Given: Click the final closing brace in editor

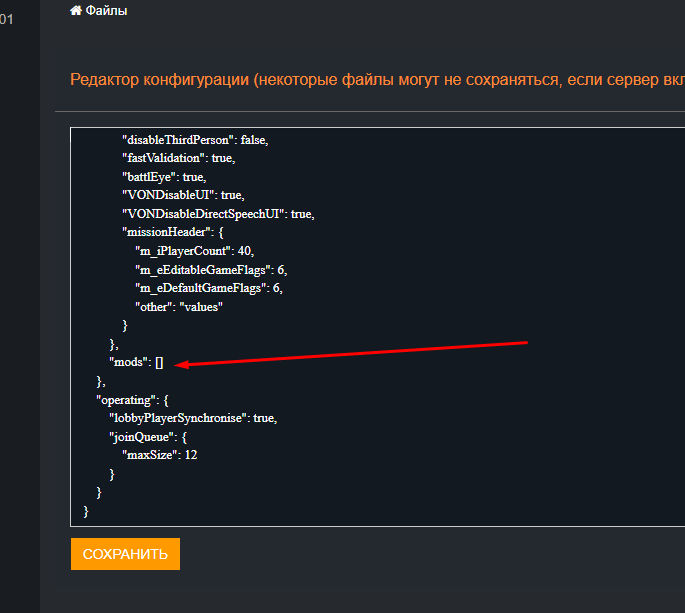Looking at the screenshot, I should [86, 511].
